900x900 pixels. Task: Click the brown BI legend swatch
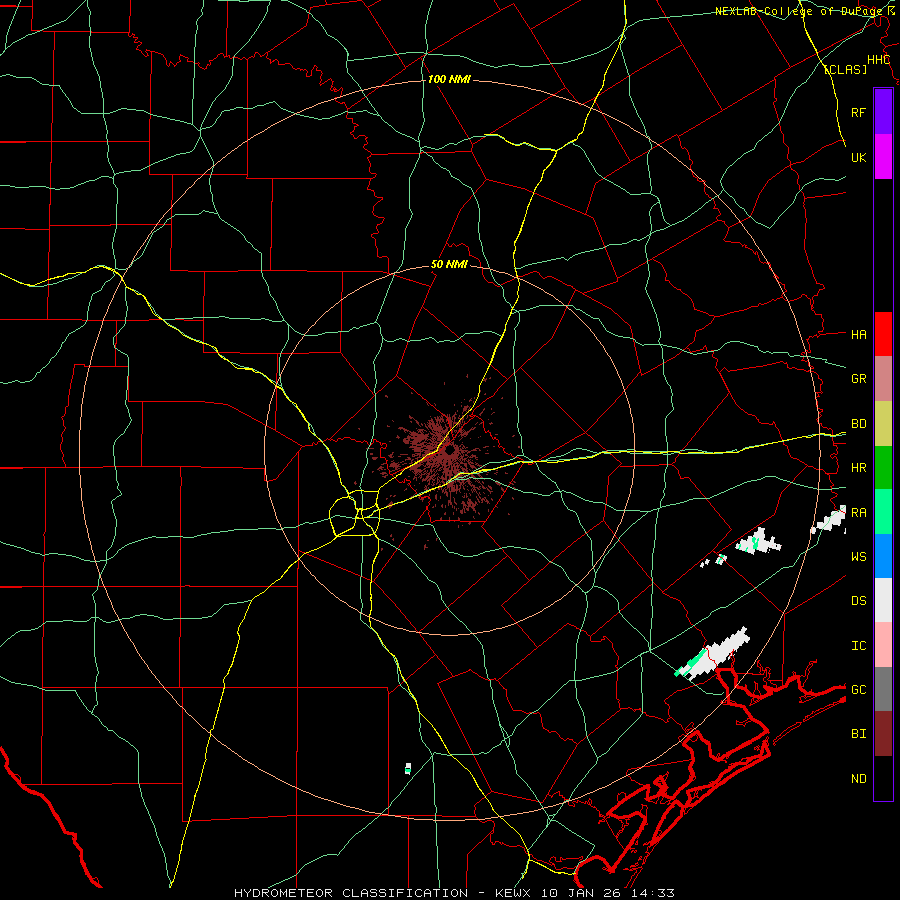tap(883, 734)
